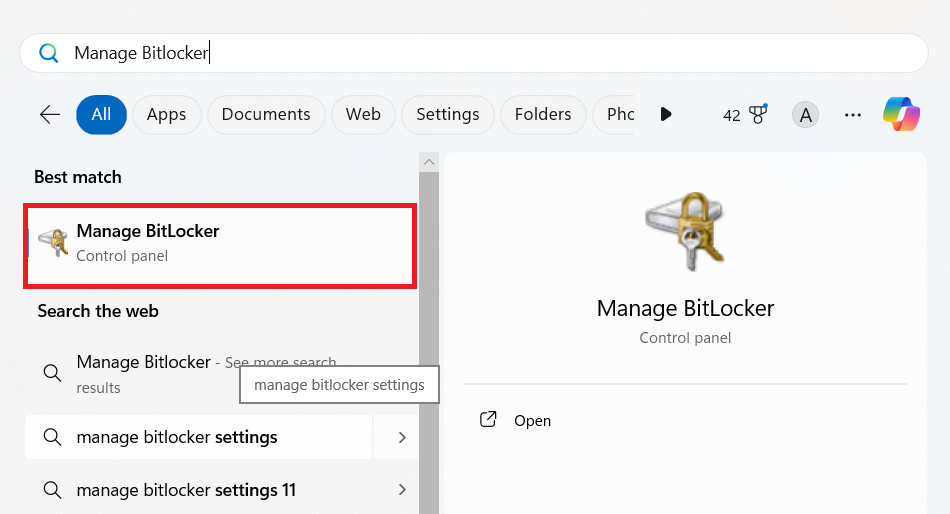Click search icon beside manage bitlocker settings 11
The height and width of the screenshot is (514, 950).
click(x=53, y=490)
